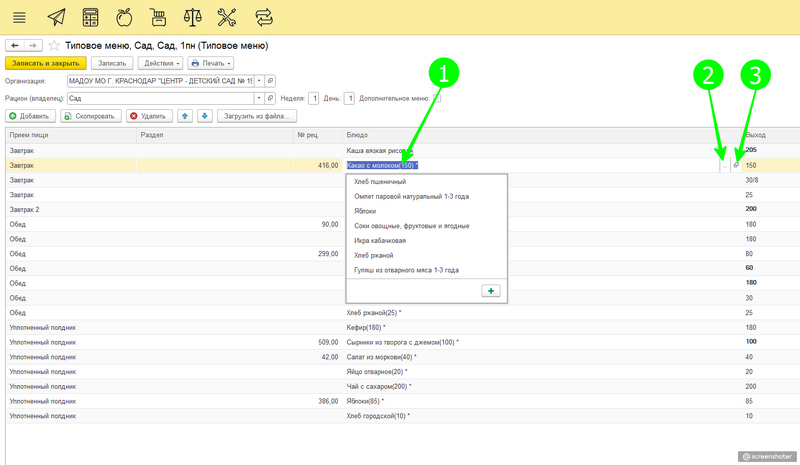800x465 pixels.
Task: Move row up with blue arrow
Action: coord(185,116)
